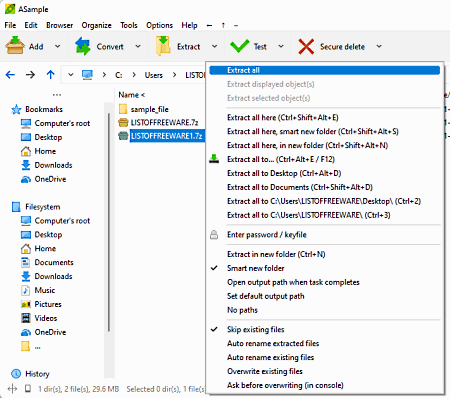This screenshot has width=450, height=398.
Task: Click the download icon beside Extract all to
Action: [x=214, y=159]
